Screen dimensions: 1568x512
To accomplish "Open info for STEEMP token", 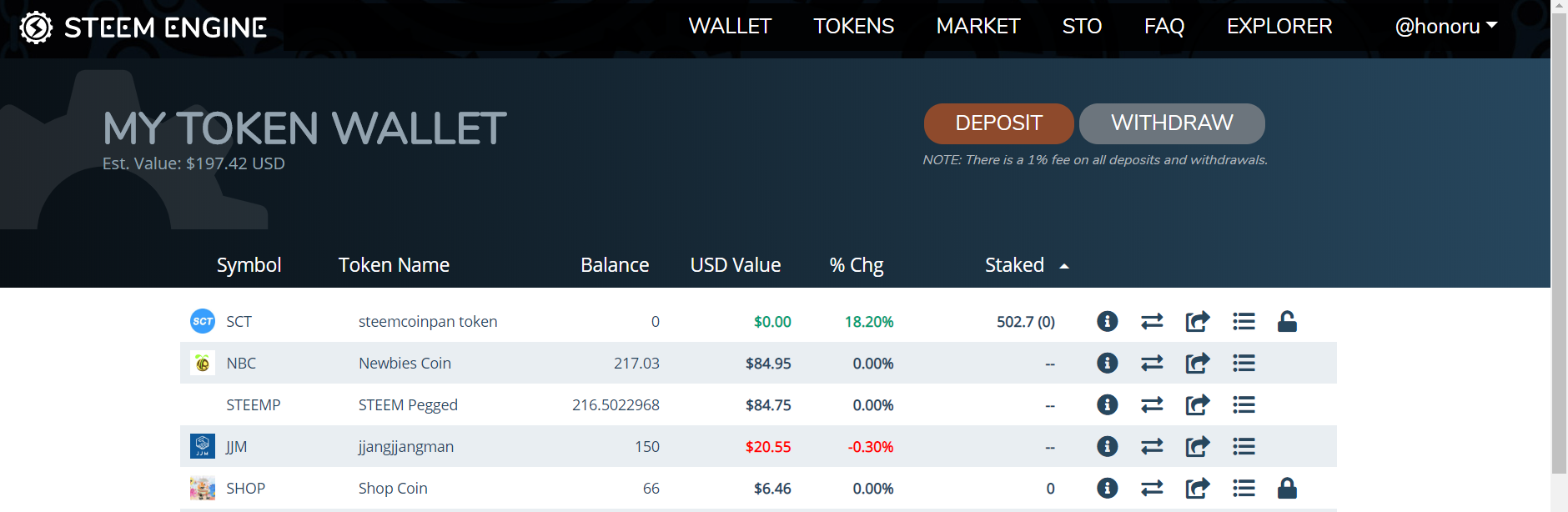I will pos(1107,404).
